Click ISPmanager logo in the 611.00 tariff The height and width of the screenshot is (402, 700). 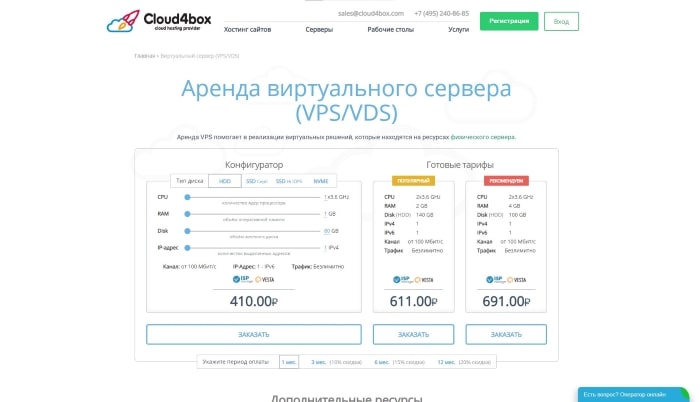pyautogui.click(x=402, y=280)
